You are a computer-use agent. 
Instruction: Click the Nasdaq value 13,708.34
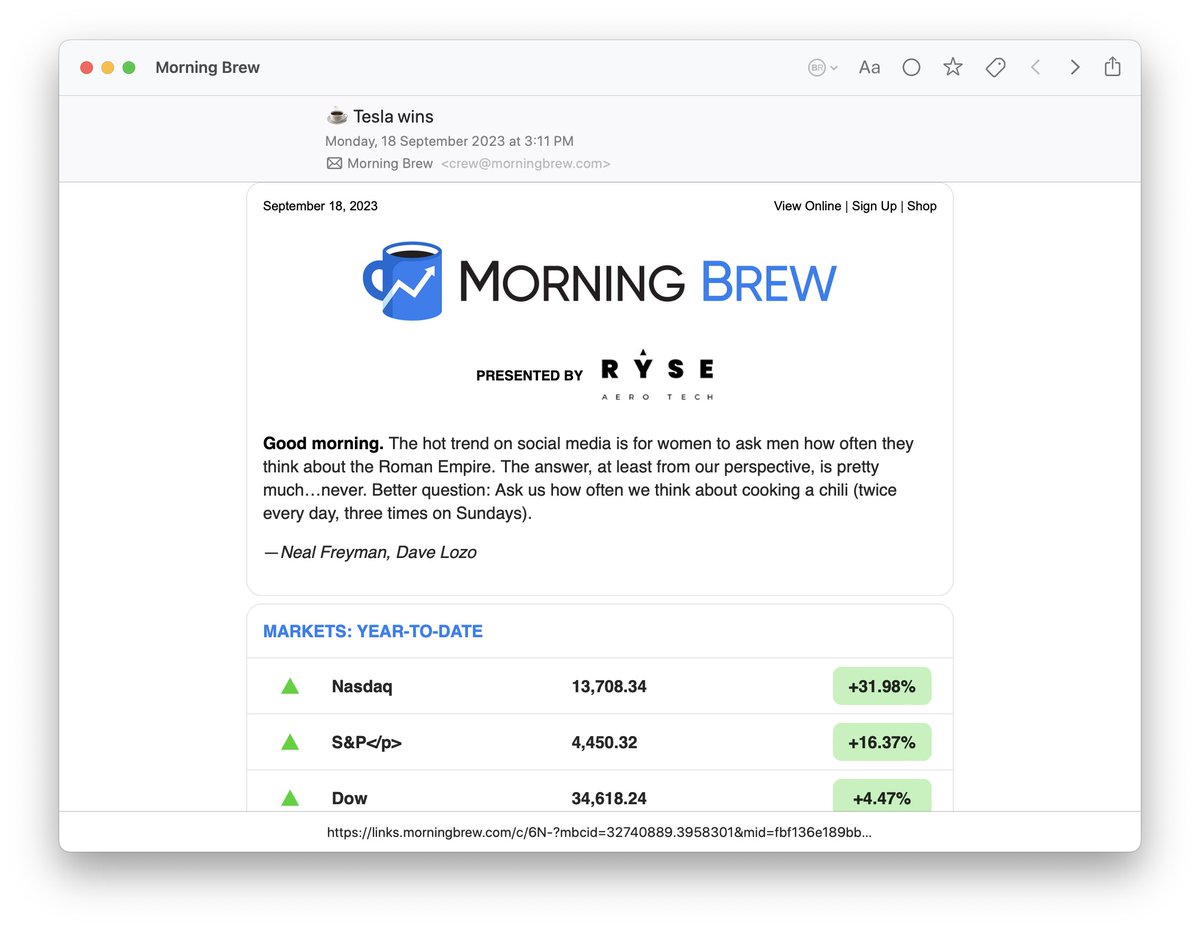pos(609,687)
